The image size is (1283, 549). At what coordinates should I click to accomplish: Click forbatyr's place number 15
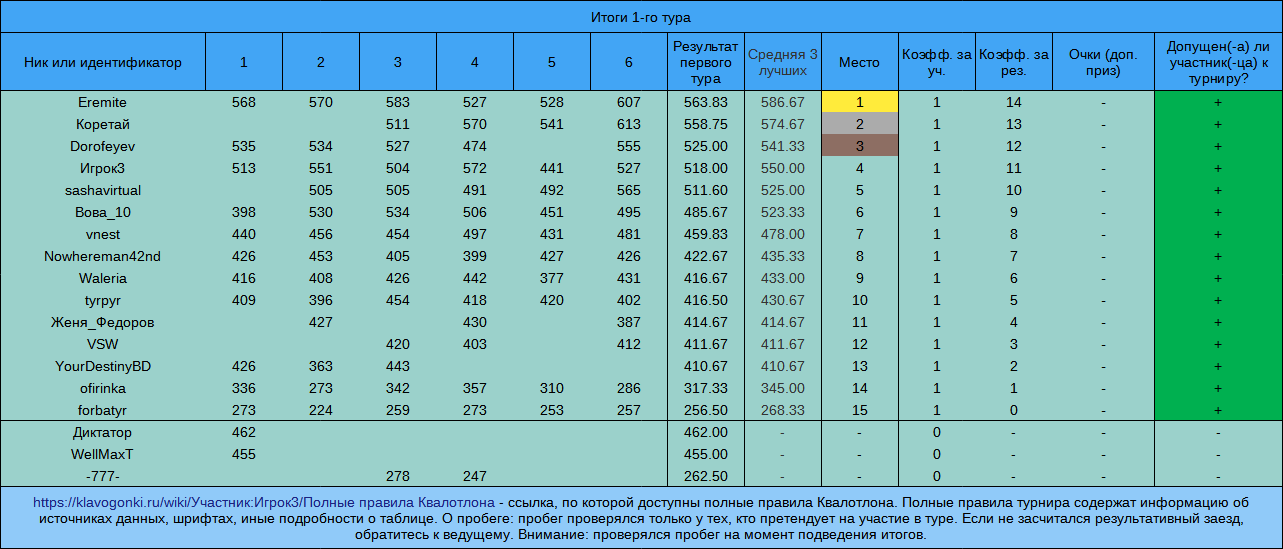point(859,411)
